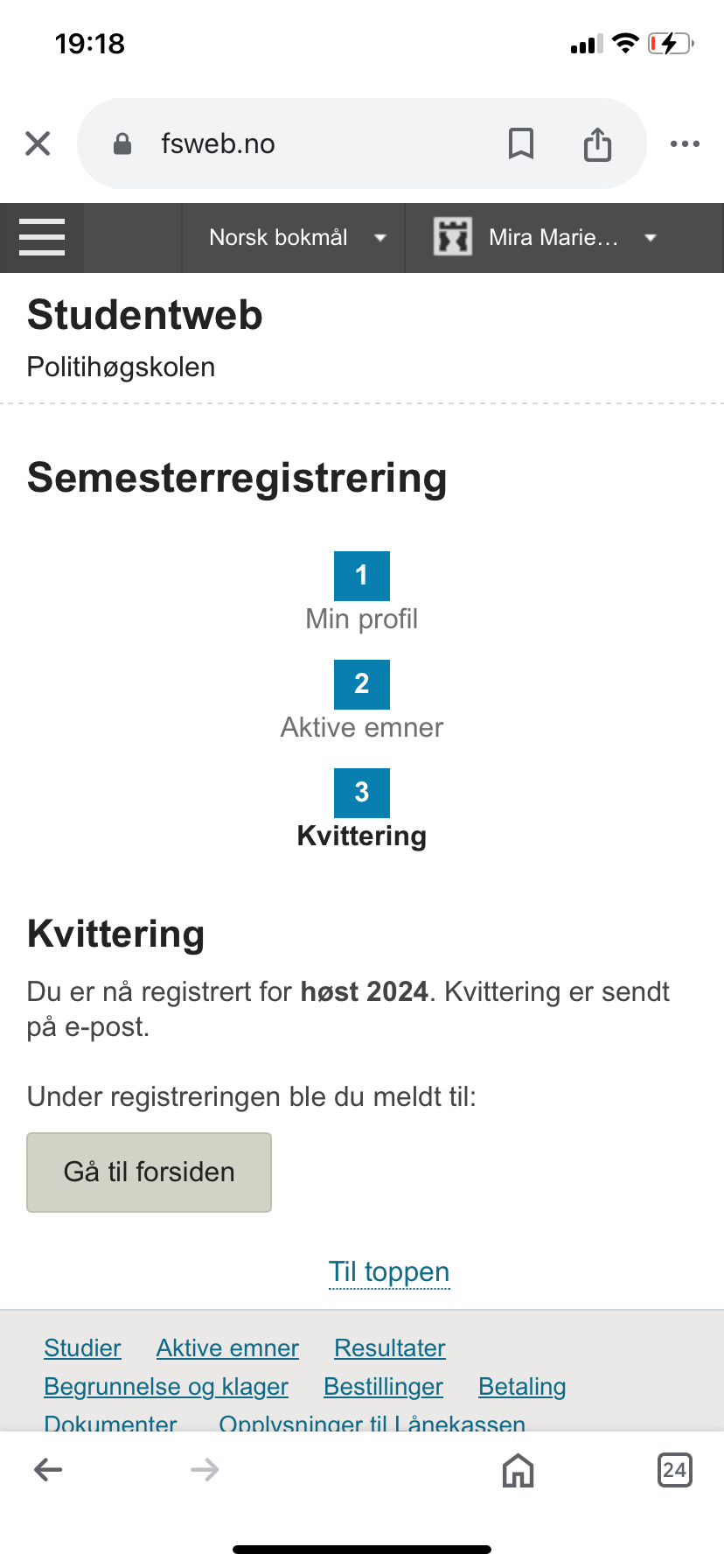
Task: Open the three-dot browser options menu
Action: [685, 143]
